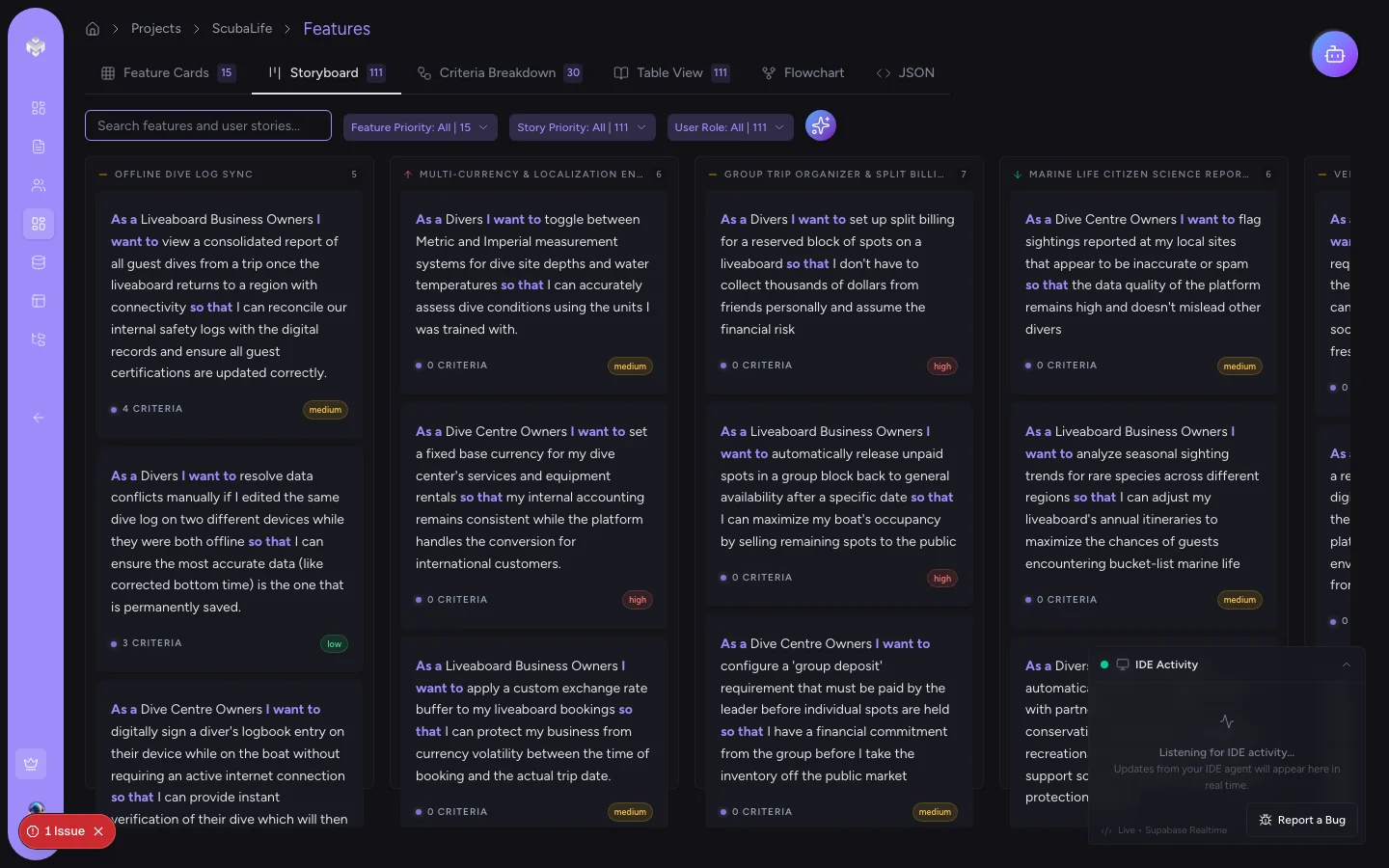Select the document icon in the sidebar
Viewport: 1389px width, 868px height.
click(x=39, y=147)
